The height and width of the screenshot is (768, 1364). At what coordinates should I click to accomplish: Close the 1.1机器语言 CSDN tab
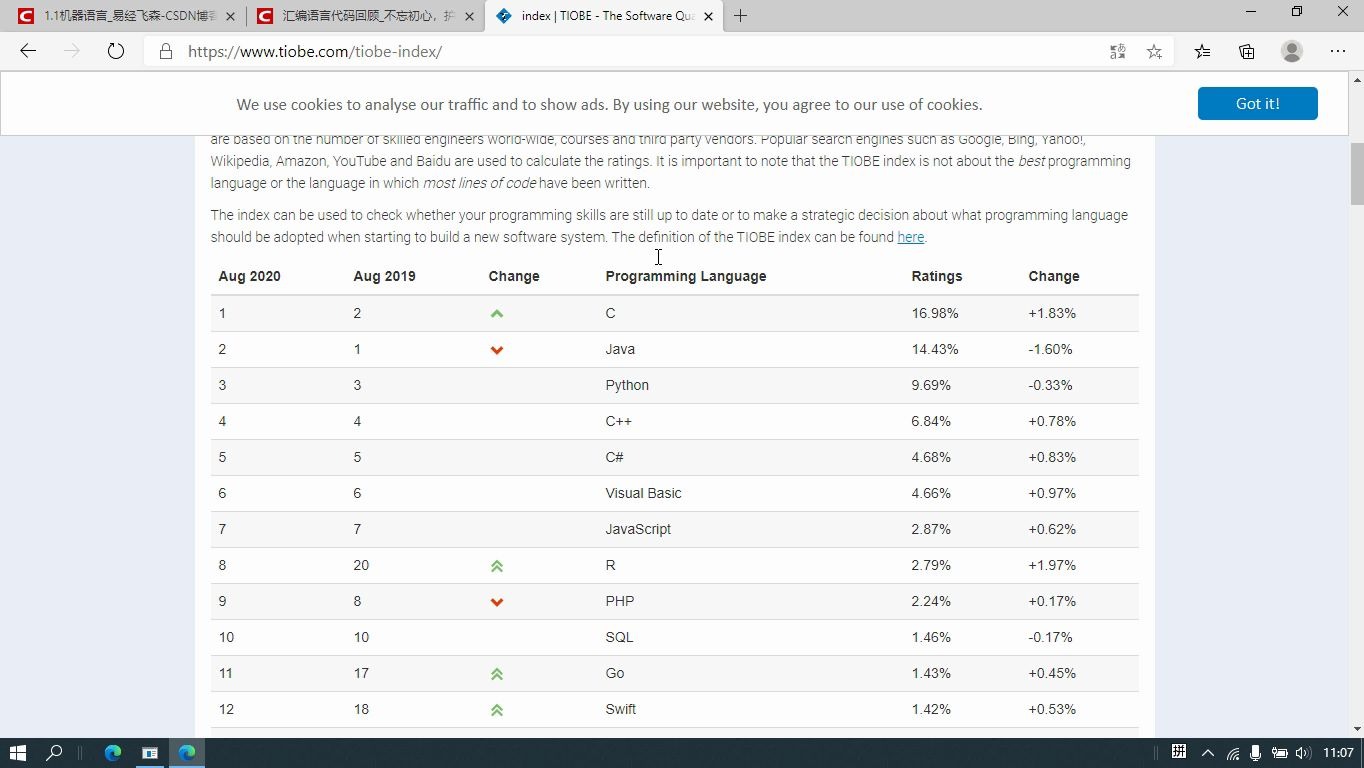point(231,16)
